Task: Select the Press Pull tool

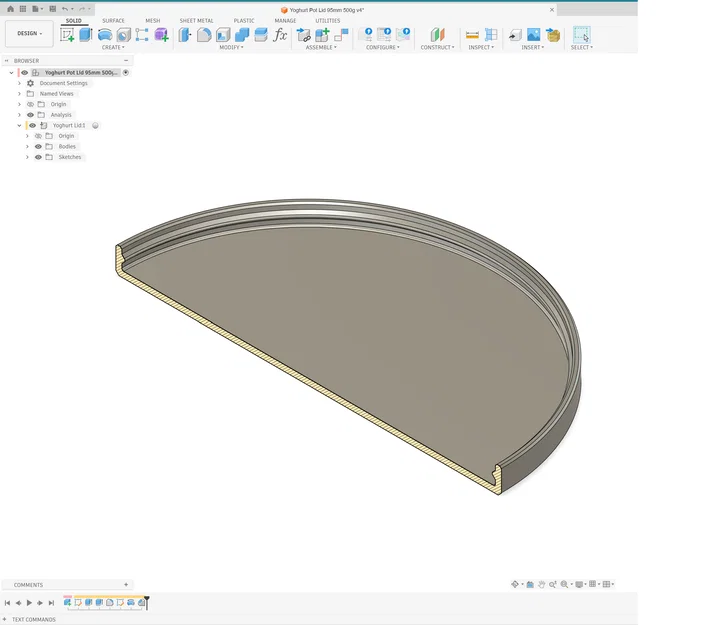Action: 185,35
